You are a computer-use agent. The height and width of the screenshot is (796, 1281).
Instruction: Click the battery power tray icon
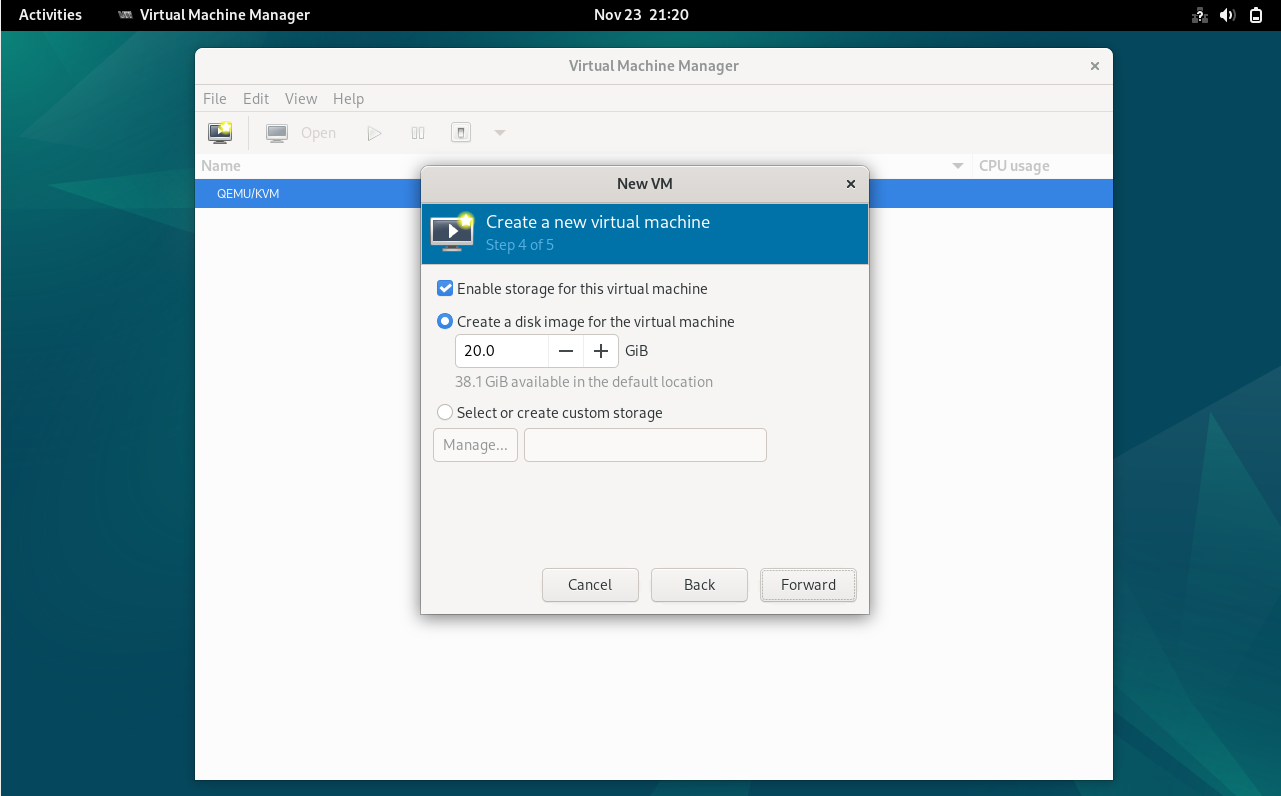[1256, 15]
